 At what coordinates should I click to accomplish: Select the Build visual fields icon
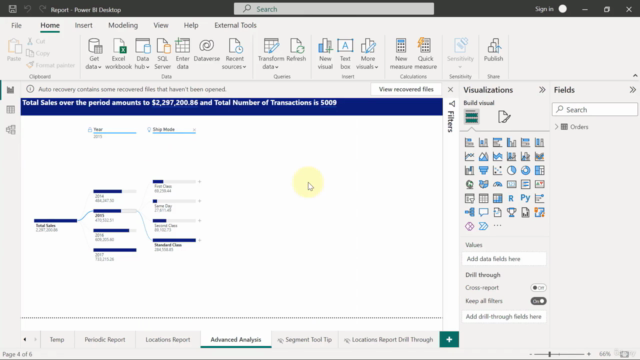471,117
